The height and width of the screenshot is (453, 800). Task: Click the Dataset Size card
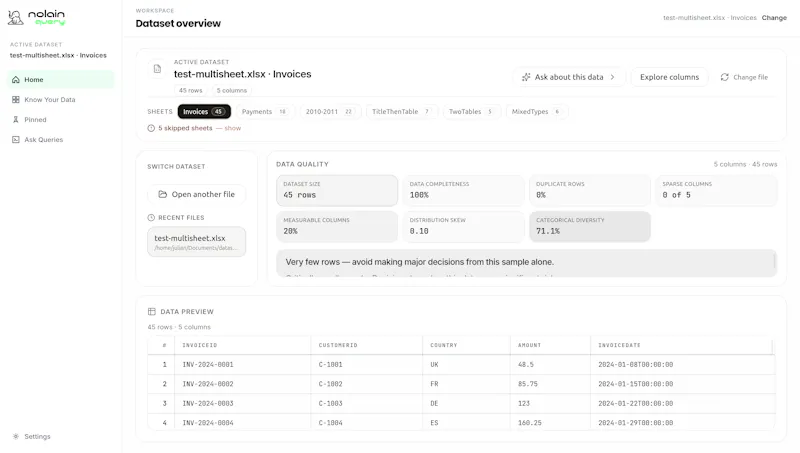coord(337,190)
